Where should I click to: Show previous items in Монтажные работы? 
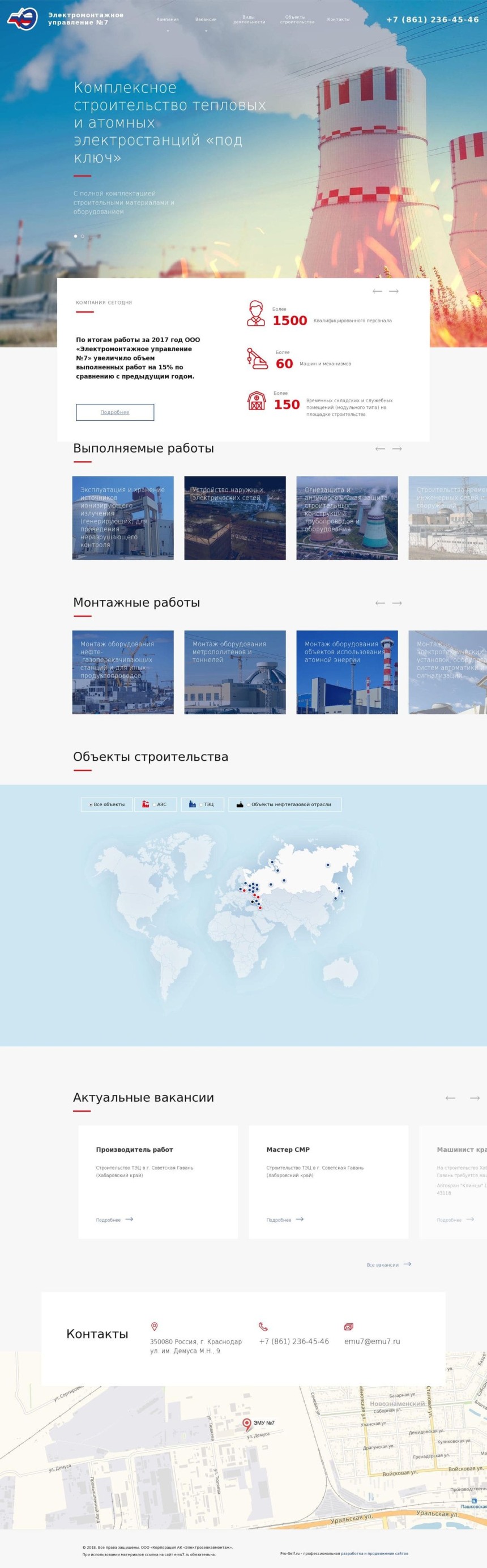(381, 603)
